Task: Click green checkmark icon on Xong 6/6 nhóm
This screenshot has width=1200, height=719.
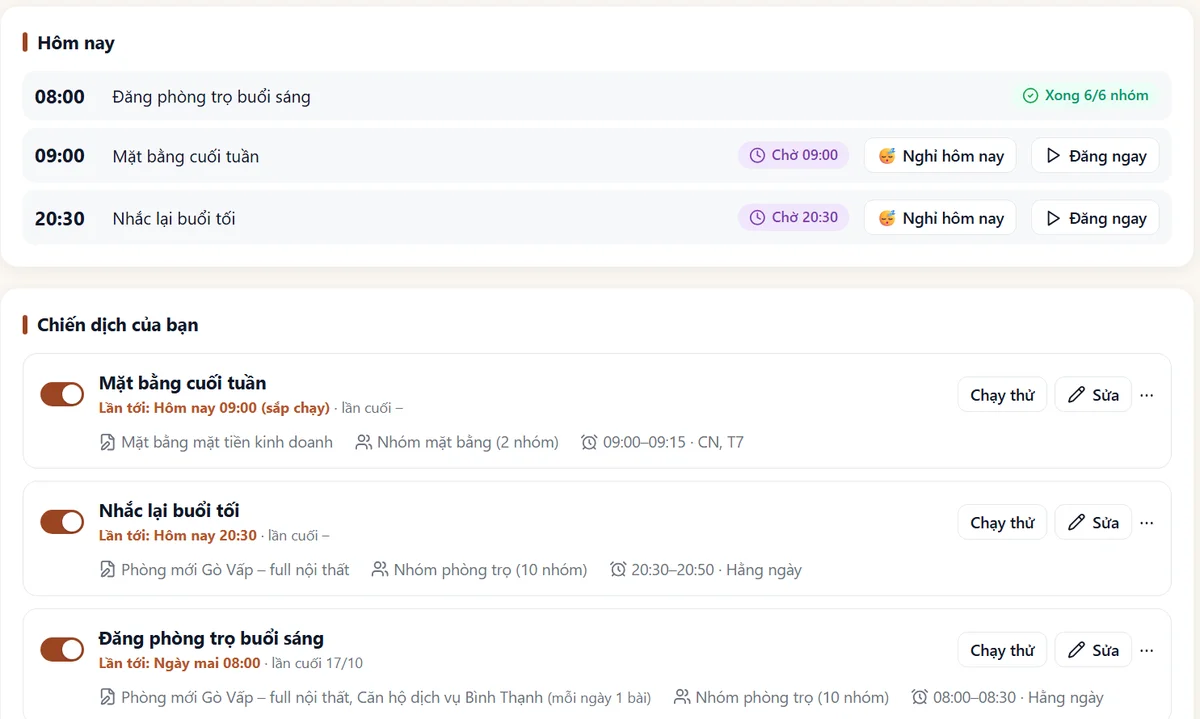Action: tap(1030, 96)
